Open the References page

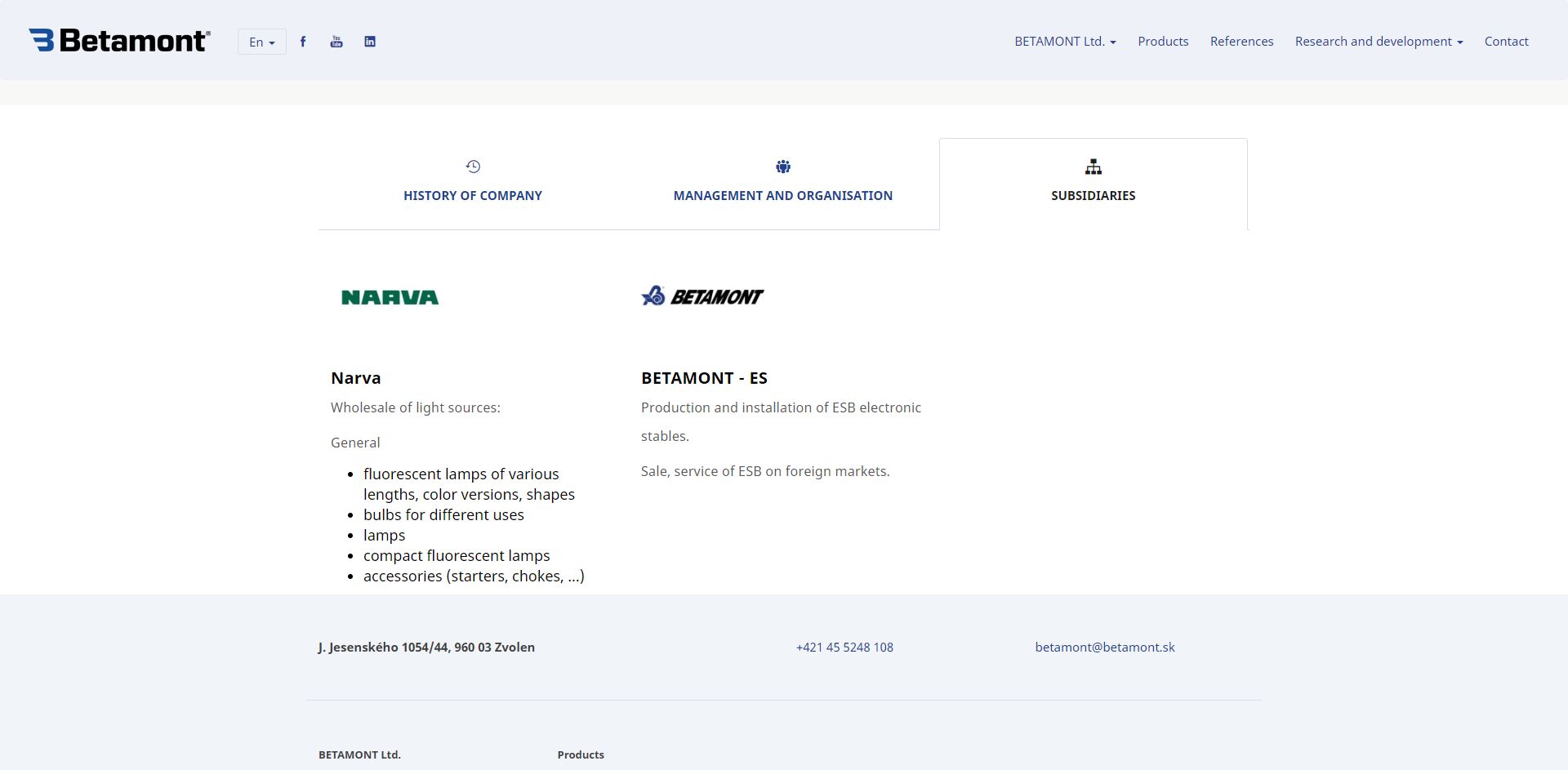[1241, 42]
